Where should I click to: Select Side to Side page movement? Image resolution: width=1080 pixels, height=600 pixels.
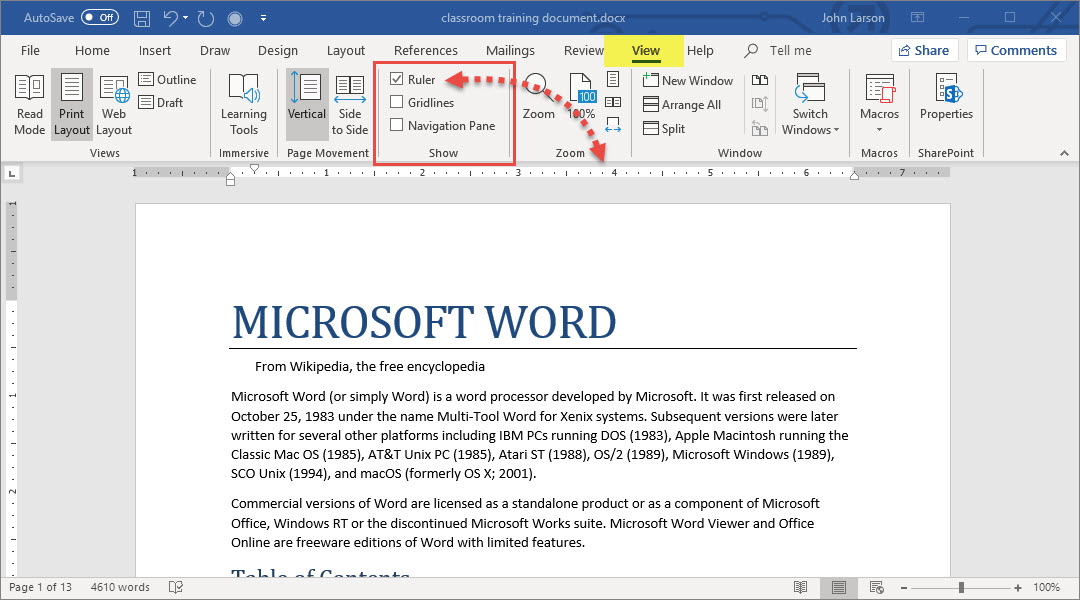pyautogui.click(x=350, y=104)
